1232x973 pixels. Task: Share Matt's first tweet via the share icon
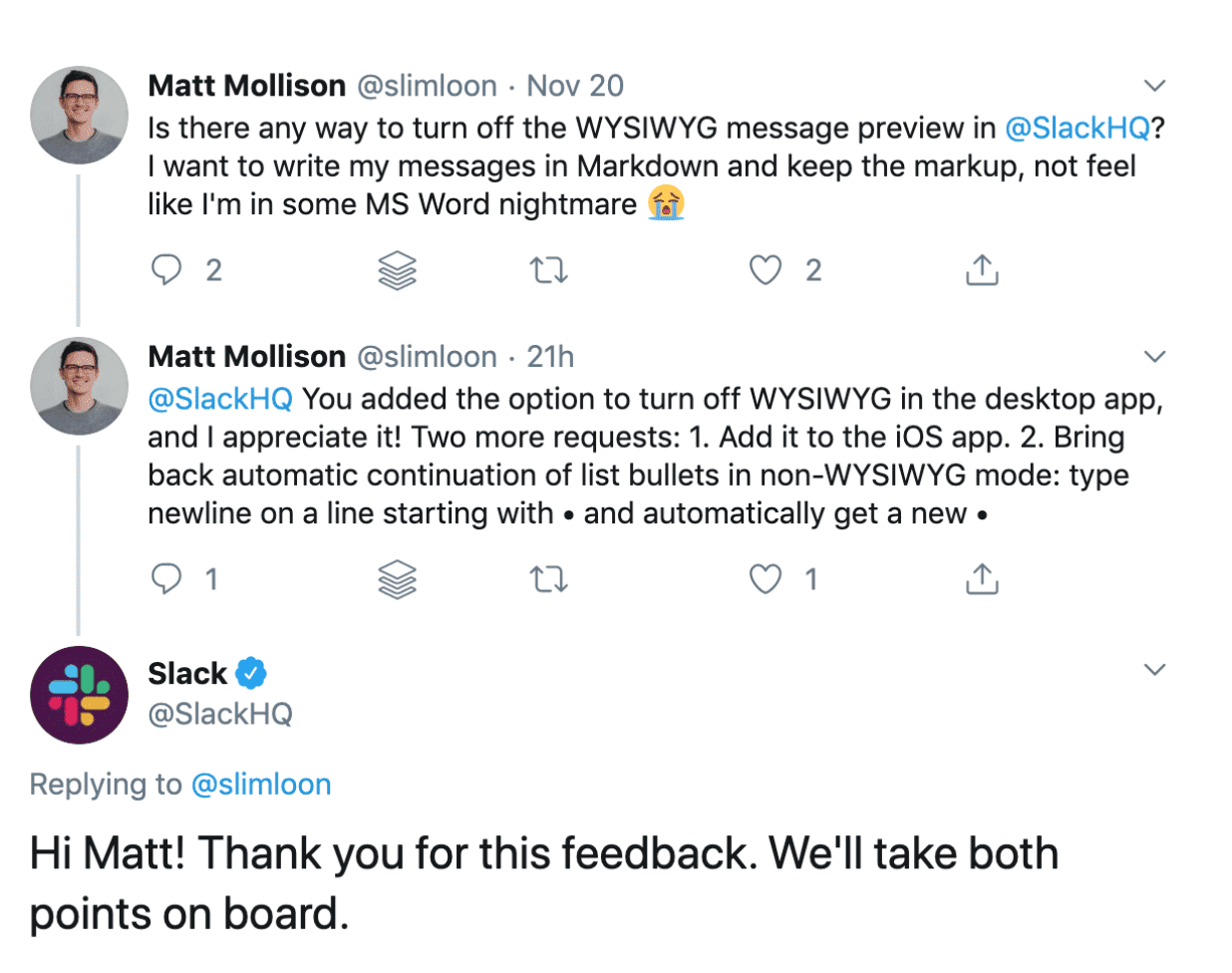click(982, 269)
